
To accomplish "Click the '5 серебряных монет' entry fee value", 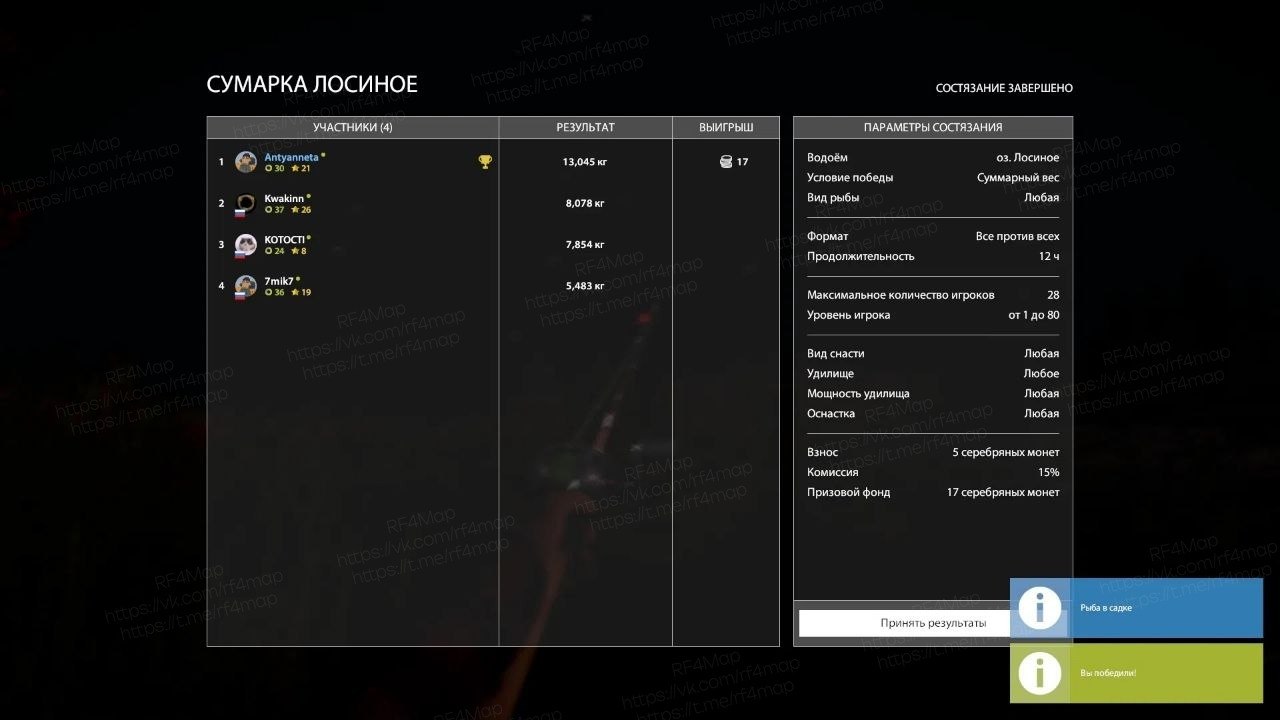I will 1005,453.
